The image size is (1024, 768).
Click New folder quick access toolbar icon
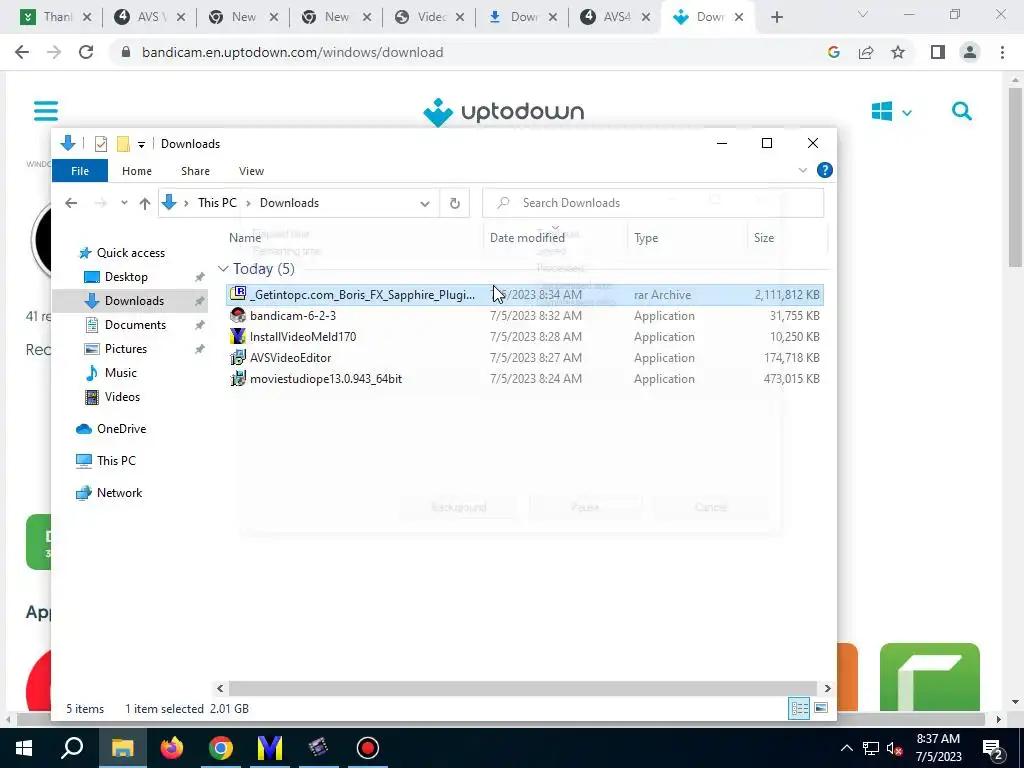123,144
